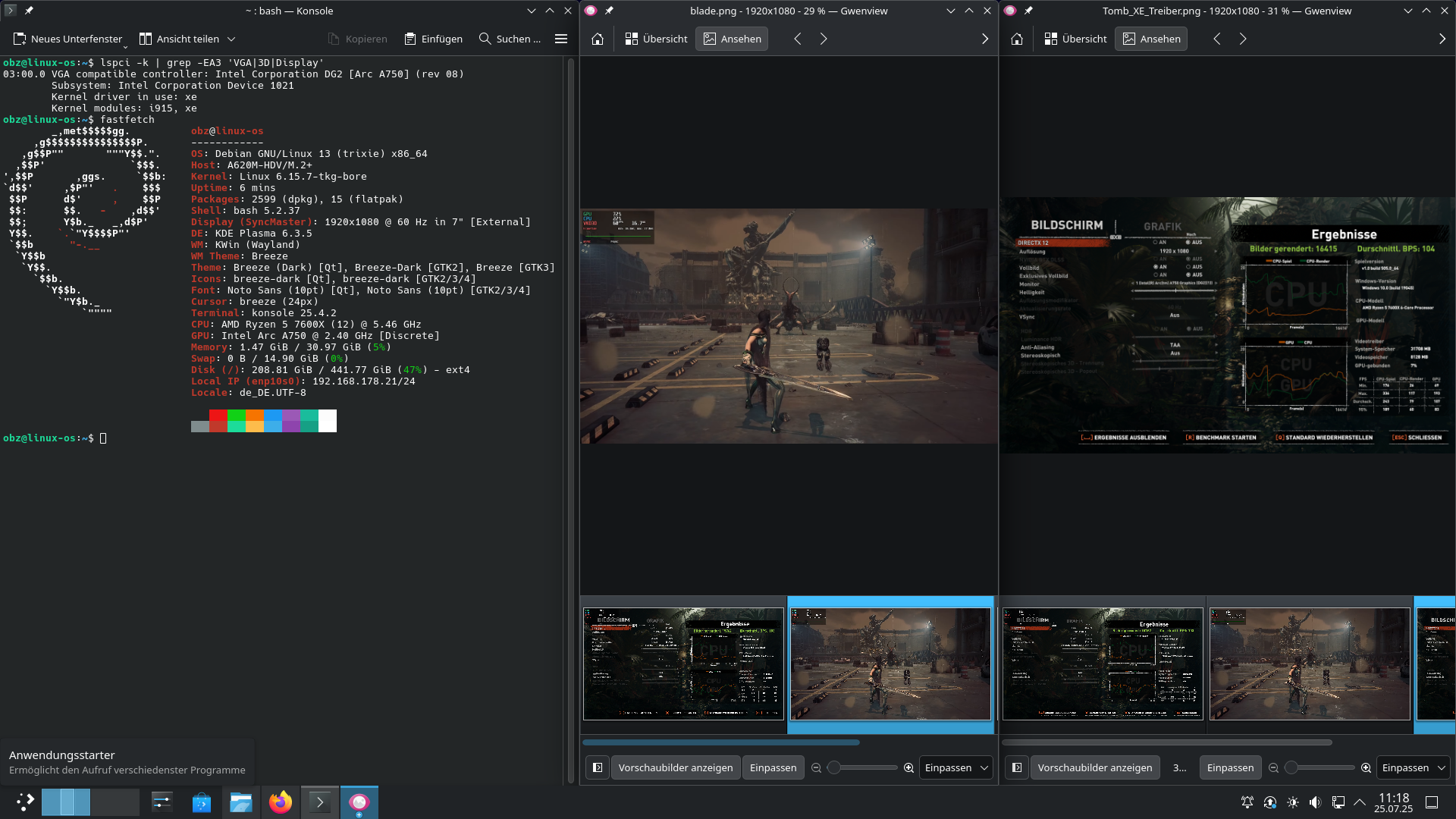The width and height of the screenshot is (1456, 819).
Task: Open Konsole hamburger menu
Action: (x=561, y=39)
